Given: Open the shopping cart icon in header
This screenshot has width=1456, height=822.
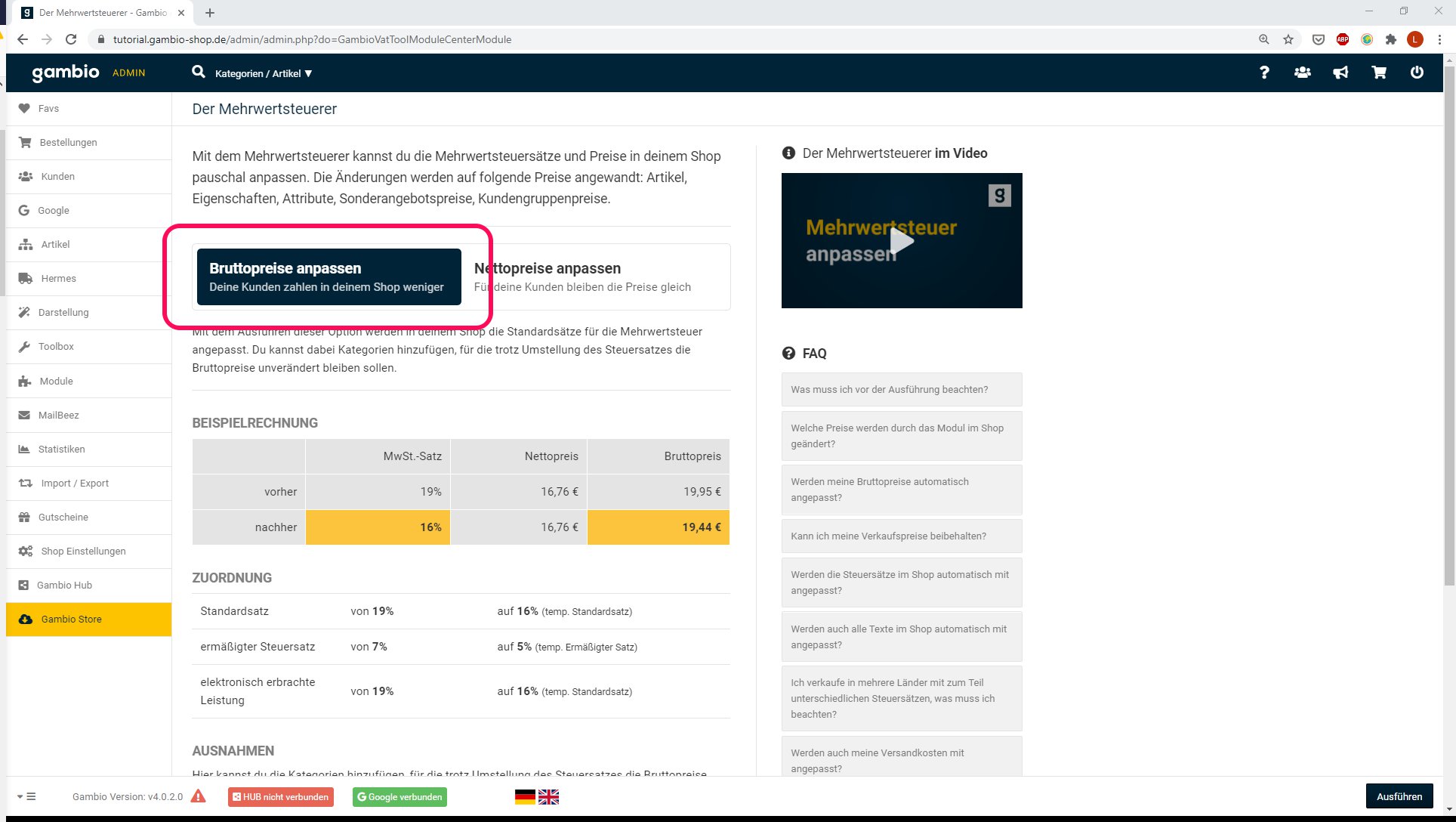Looking at the screenshot, I should pyautogui.click(x=1379, y=73).
